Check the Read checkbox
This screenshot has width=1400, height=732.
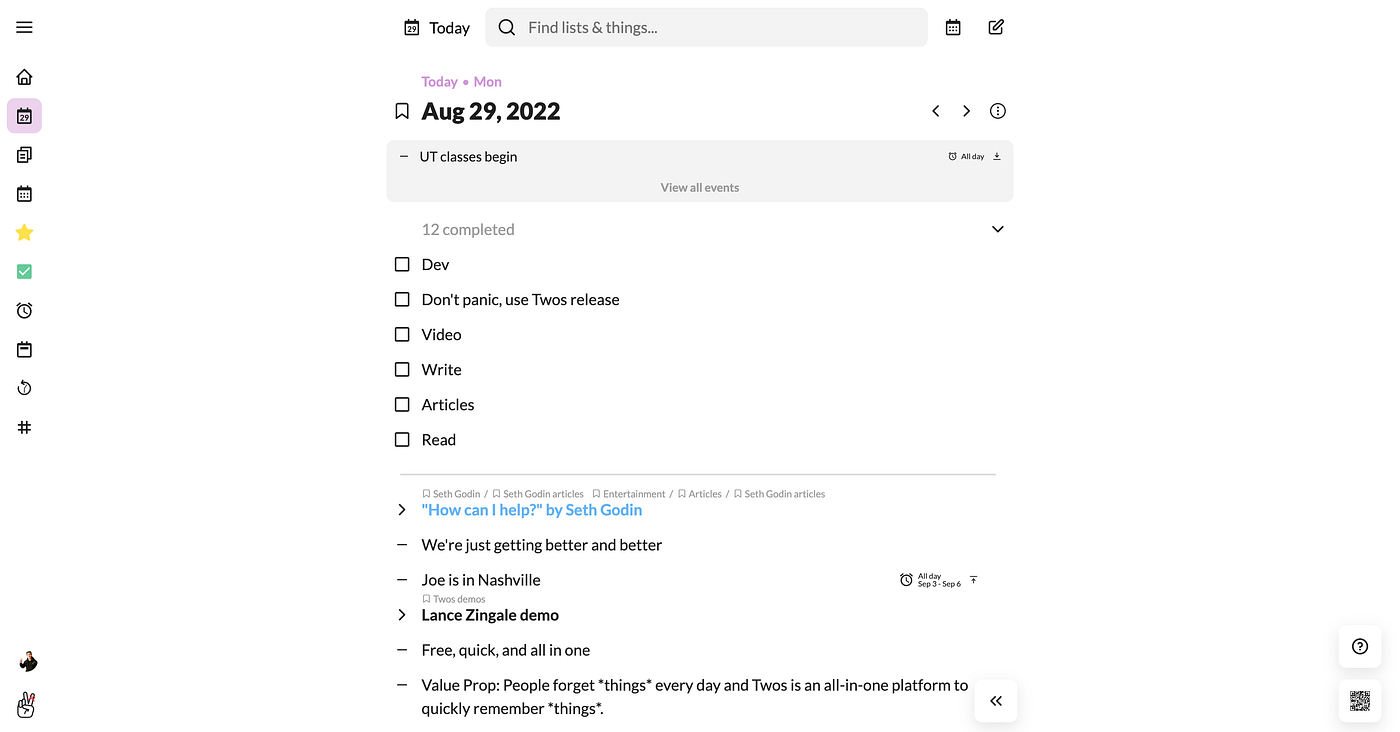tap(401, 439)
